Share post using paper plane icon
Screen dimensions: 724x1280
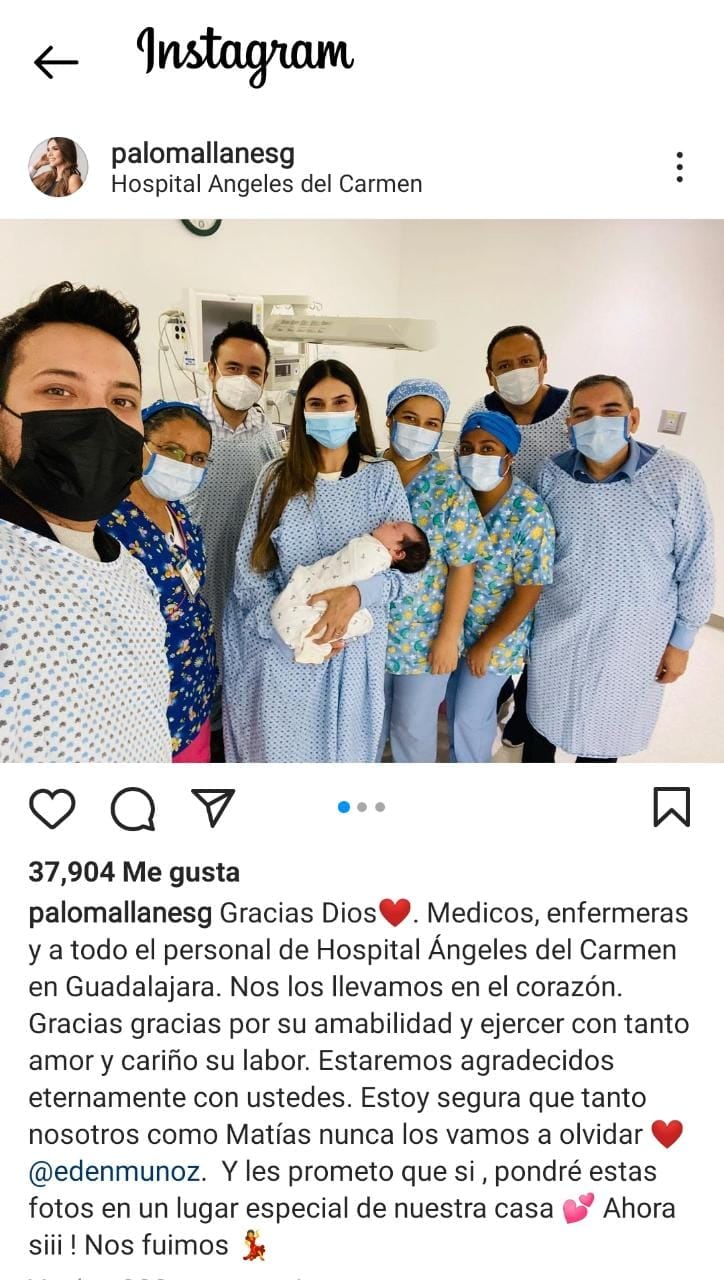point(213,807)
